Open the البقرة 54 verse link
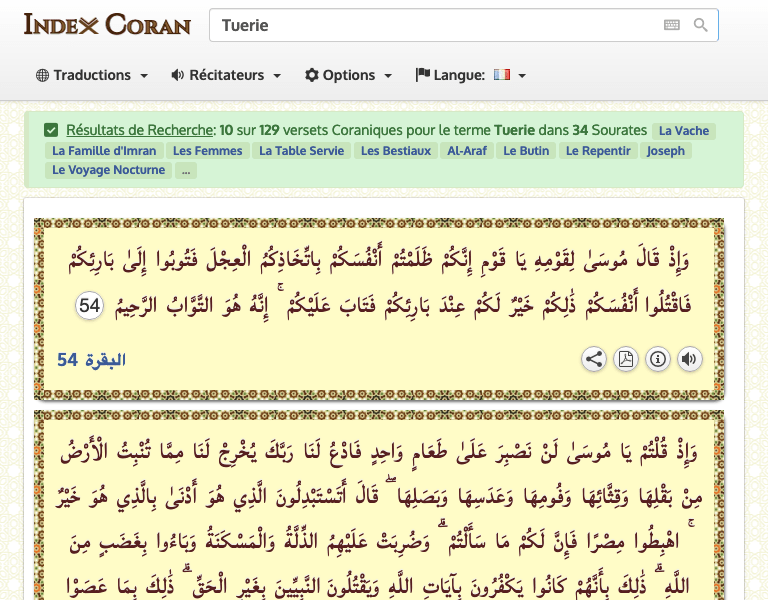The height and width of the screenshot is (600, 768). pyautogui.click(x=92, y=360)
